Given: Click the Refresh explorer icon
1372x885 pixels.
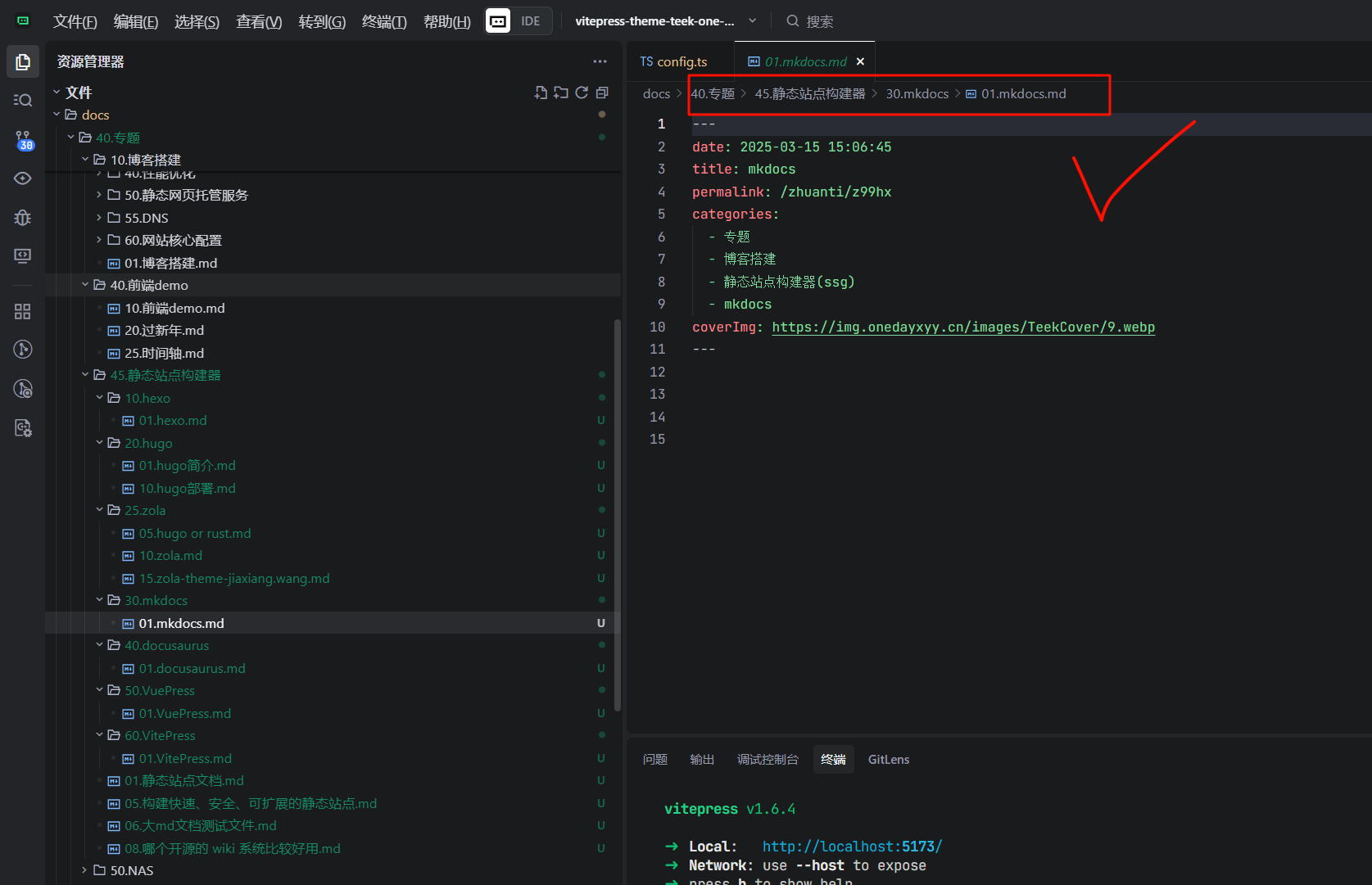Looking at the screenshot, I should coord(582,93).
